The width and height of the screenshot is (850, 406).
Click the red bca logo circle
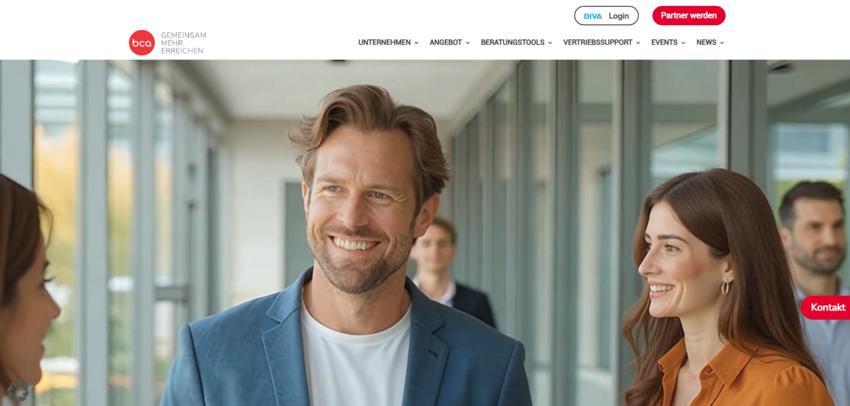coord(141,42)
